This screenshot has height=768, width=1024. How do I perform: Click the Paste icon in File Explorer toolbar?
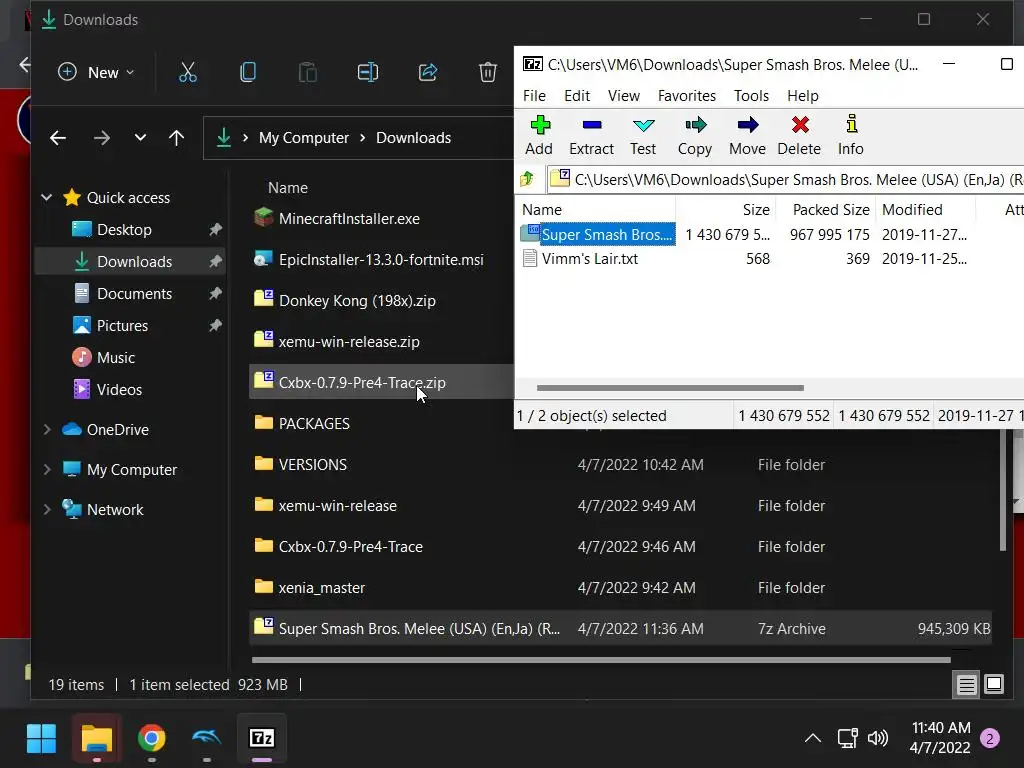click(308, 72)
